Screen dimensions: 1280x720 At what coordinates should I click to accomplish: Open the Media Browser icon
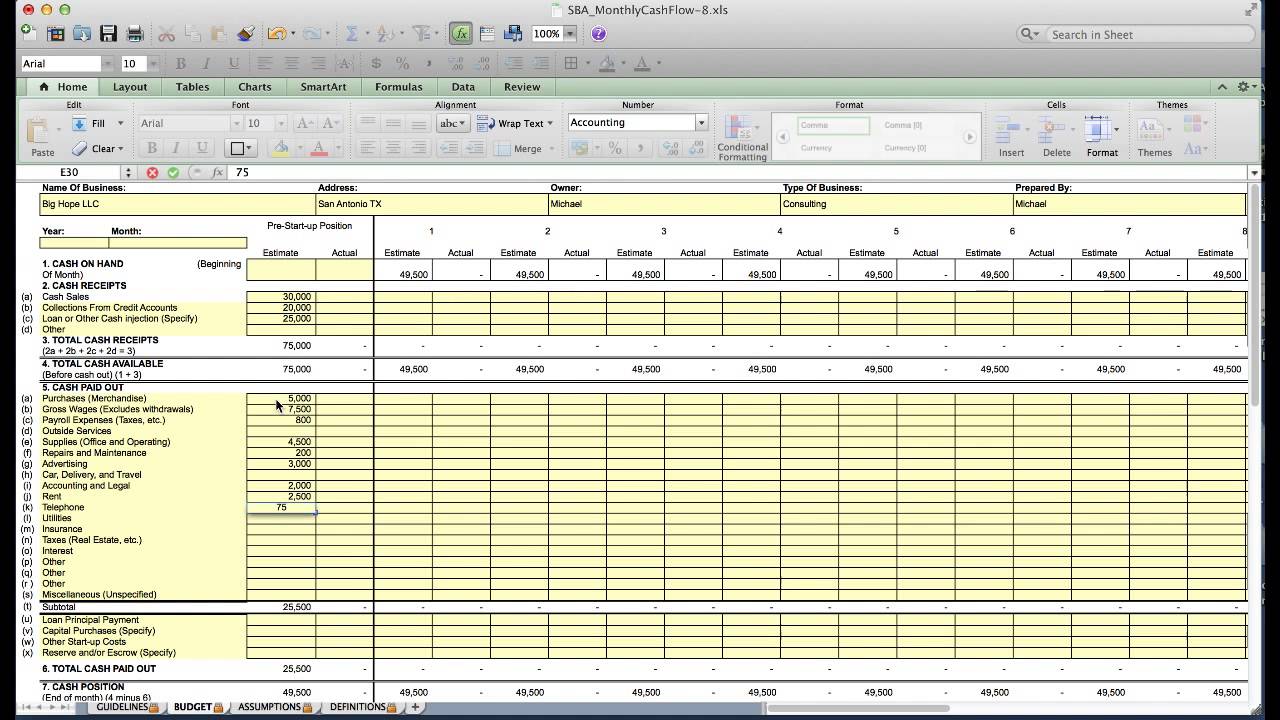click(x=513, y=33)
